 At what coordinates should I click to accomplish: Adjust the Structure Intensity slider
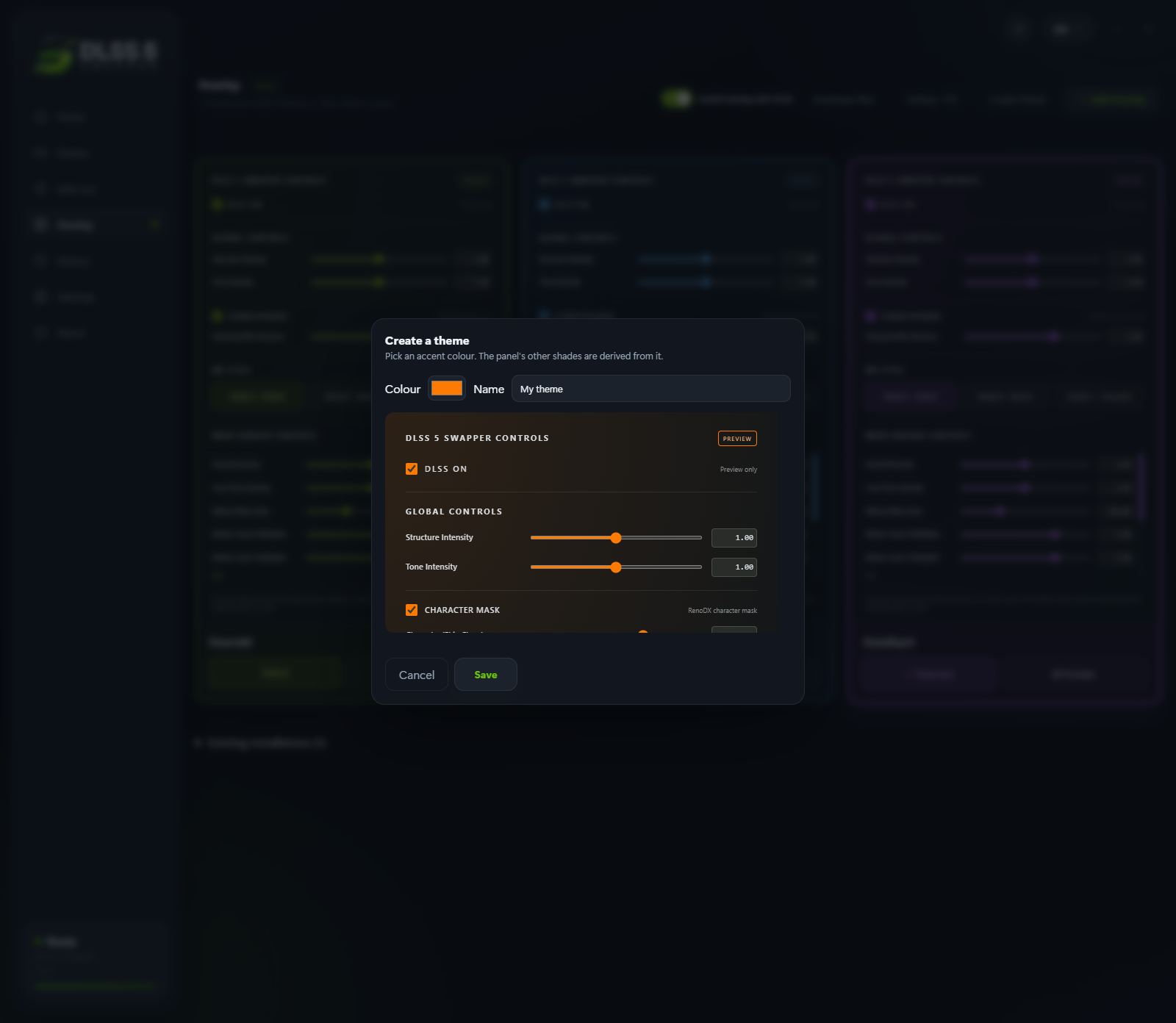616,538
